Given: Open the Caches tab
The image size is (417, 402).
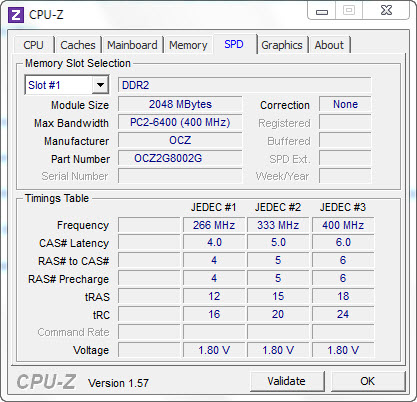Looking at the screenshot, I should [78, 45].
